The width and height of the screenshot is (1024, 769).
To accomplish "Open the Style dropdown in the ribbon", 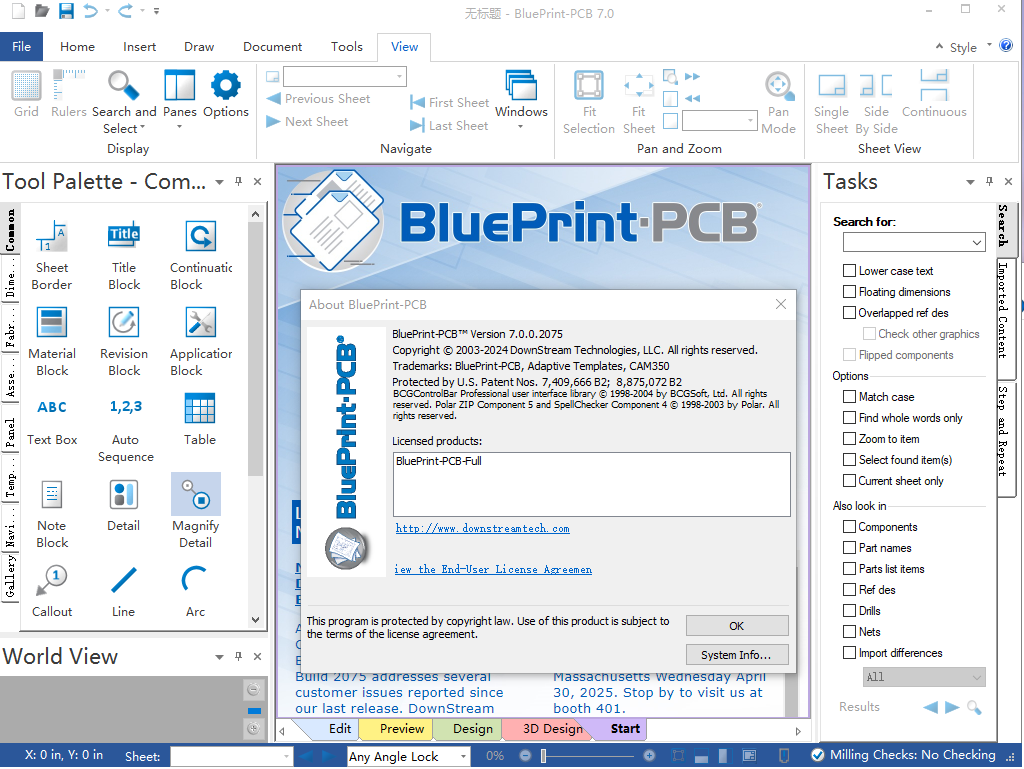I will coord(966,47).
